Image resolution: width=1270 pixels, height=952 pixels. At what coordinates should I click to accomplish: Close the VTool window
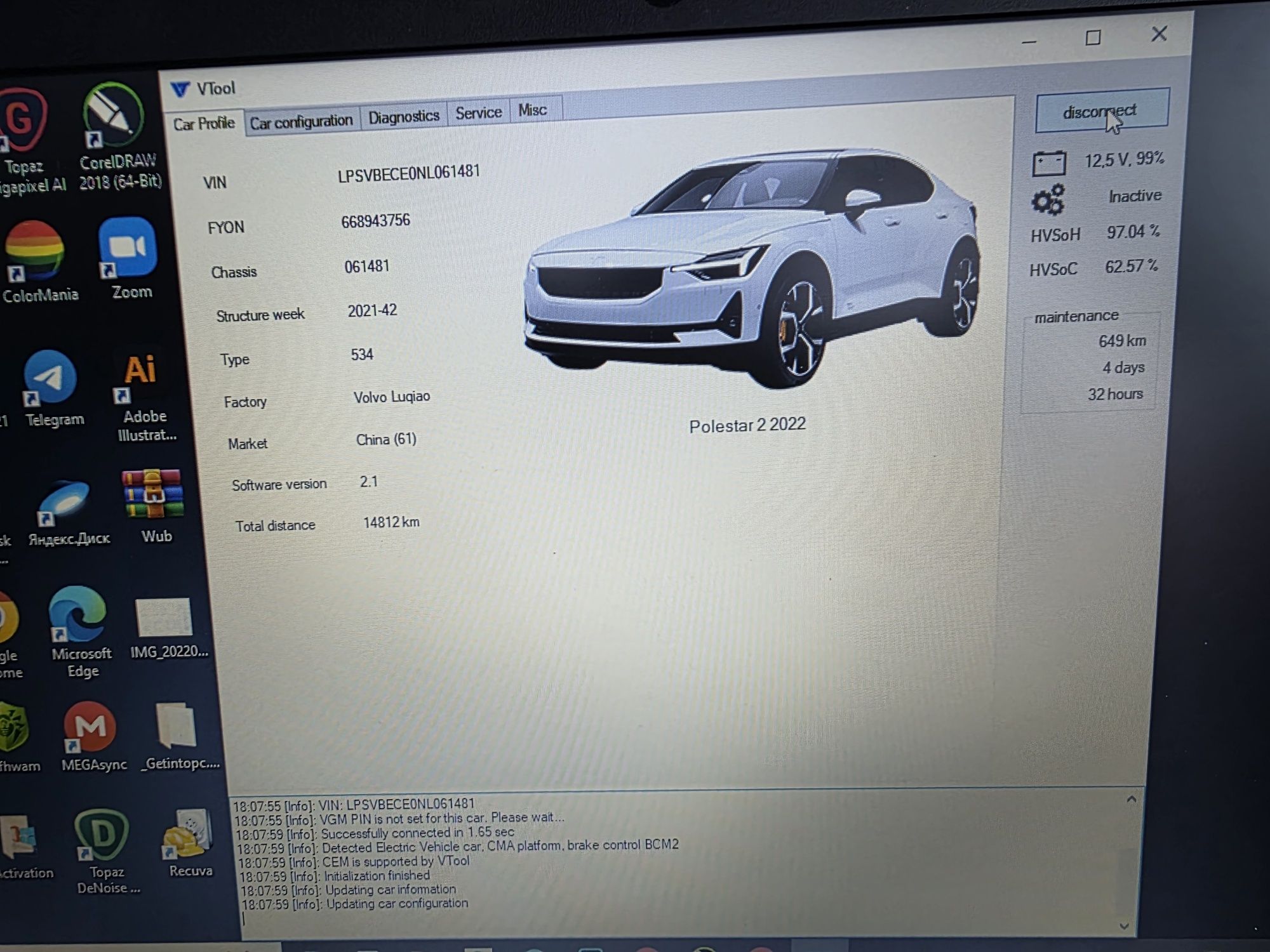[x=1159, y=34]
